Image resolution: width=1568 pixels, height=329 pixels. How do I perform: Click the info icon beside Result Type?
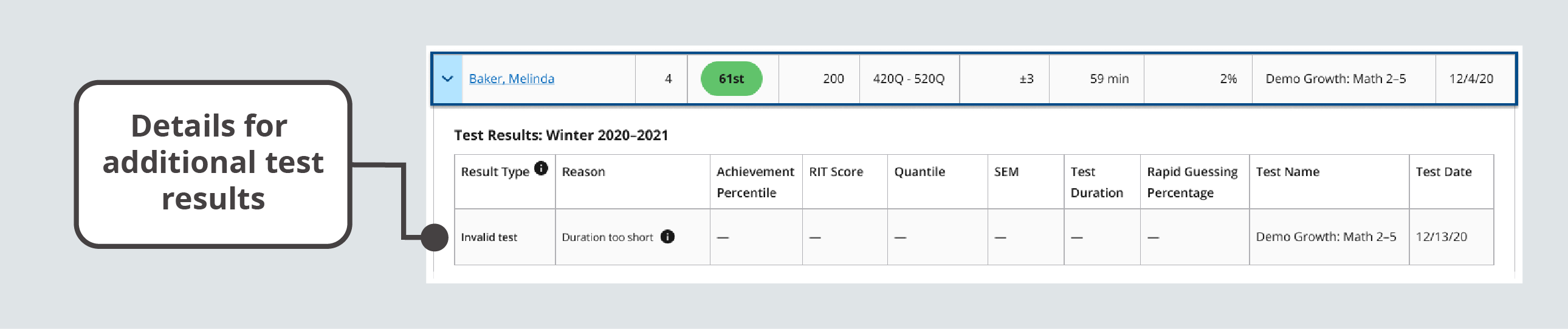540,169
